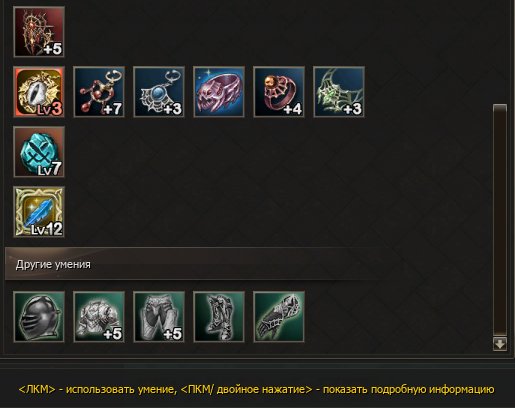
Task: Click the red bead earring +7 icon
Action: click(99, 92)
